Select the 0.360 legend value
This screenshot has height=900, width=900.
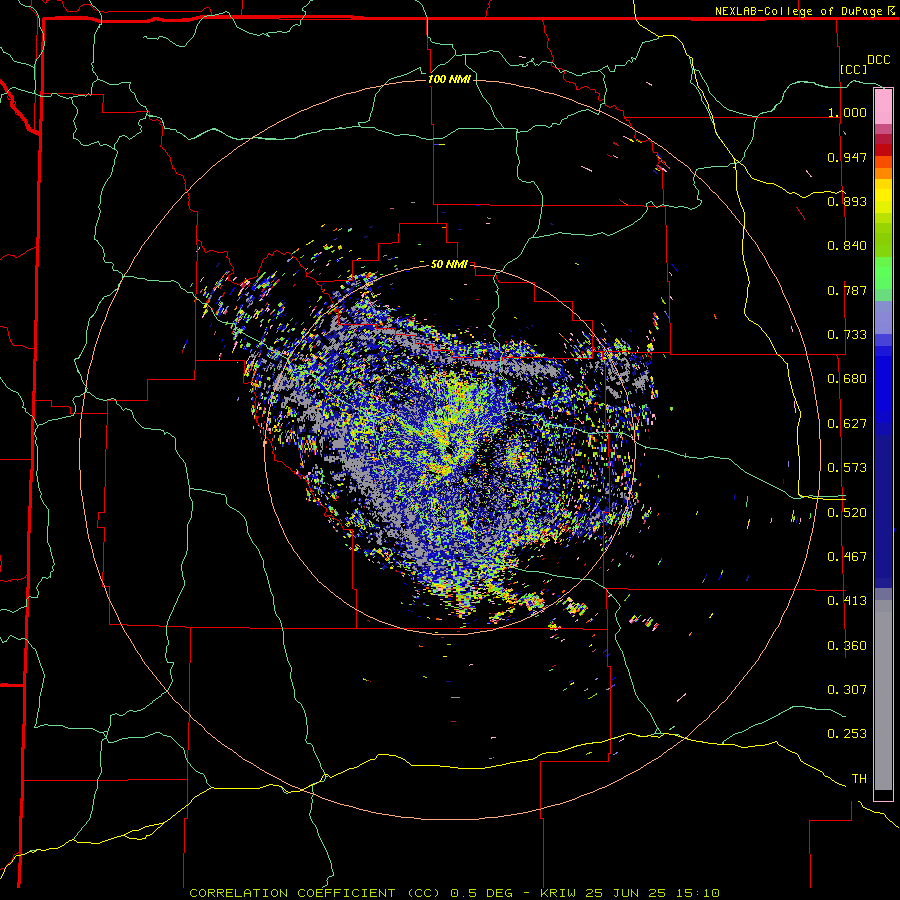click(847, 646)
